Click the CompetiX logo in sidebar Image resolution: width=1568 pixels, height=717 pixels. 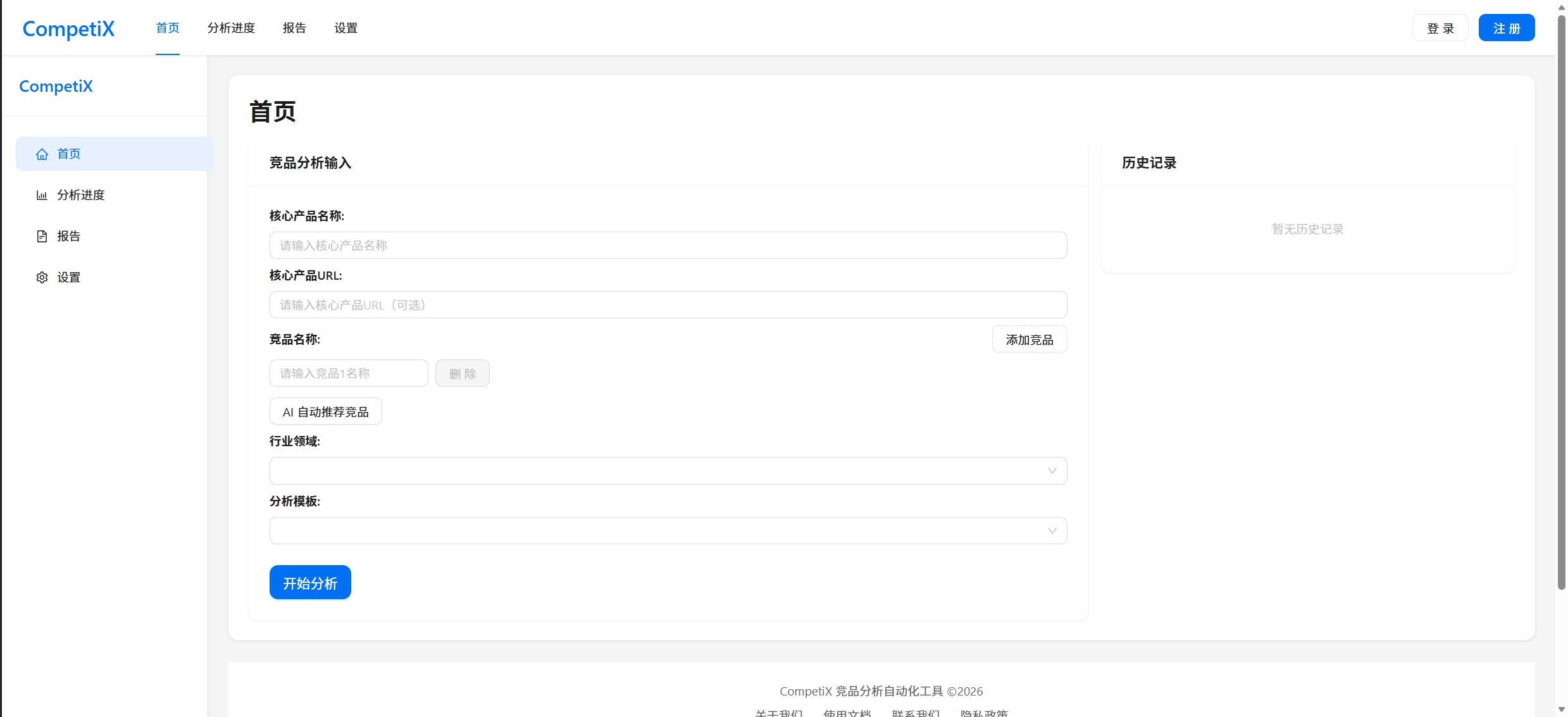click(x=56, y=86)
